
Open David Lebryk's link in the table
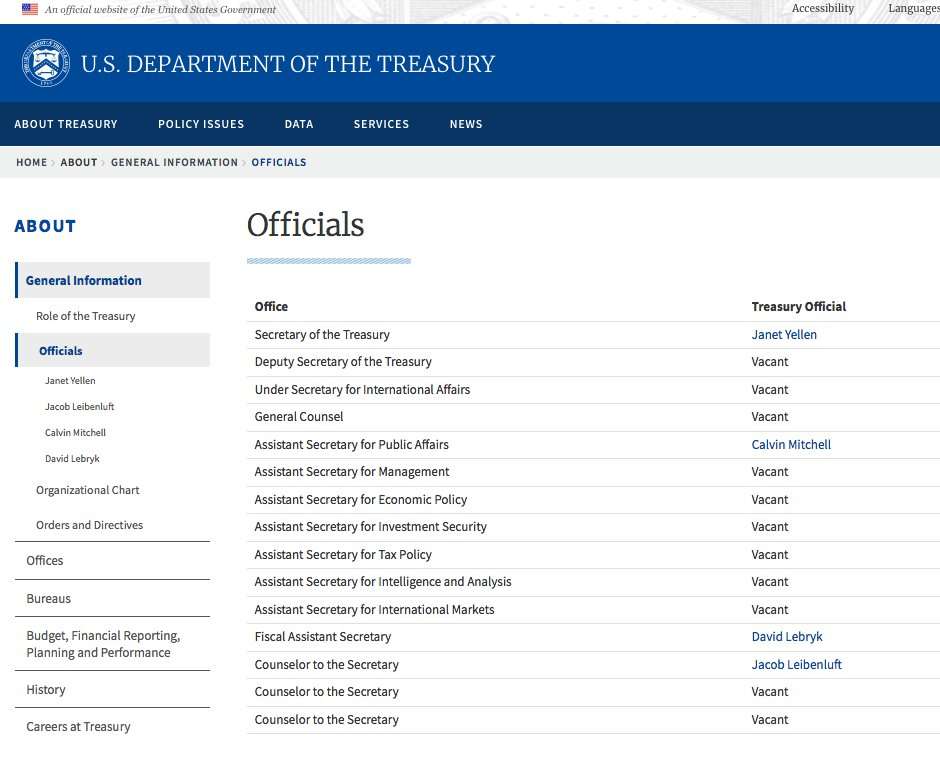click(x=787, y=637)
